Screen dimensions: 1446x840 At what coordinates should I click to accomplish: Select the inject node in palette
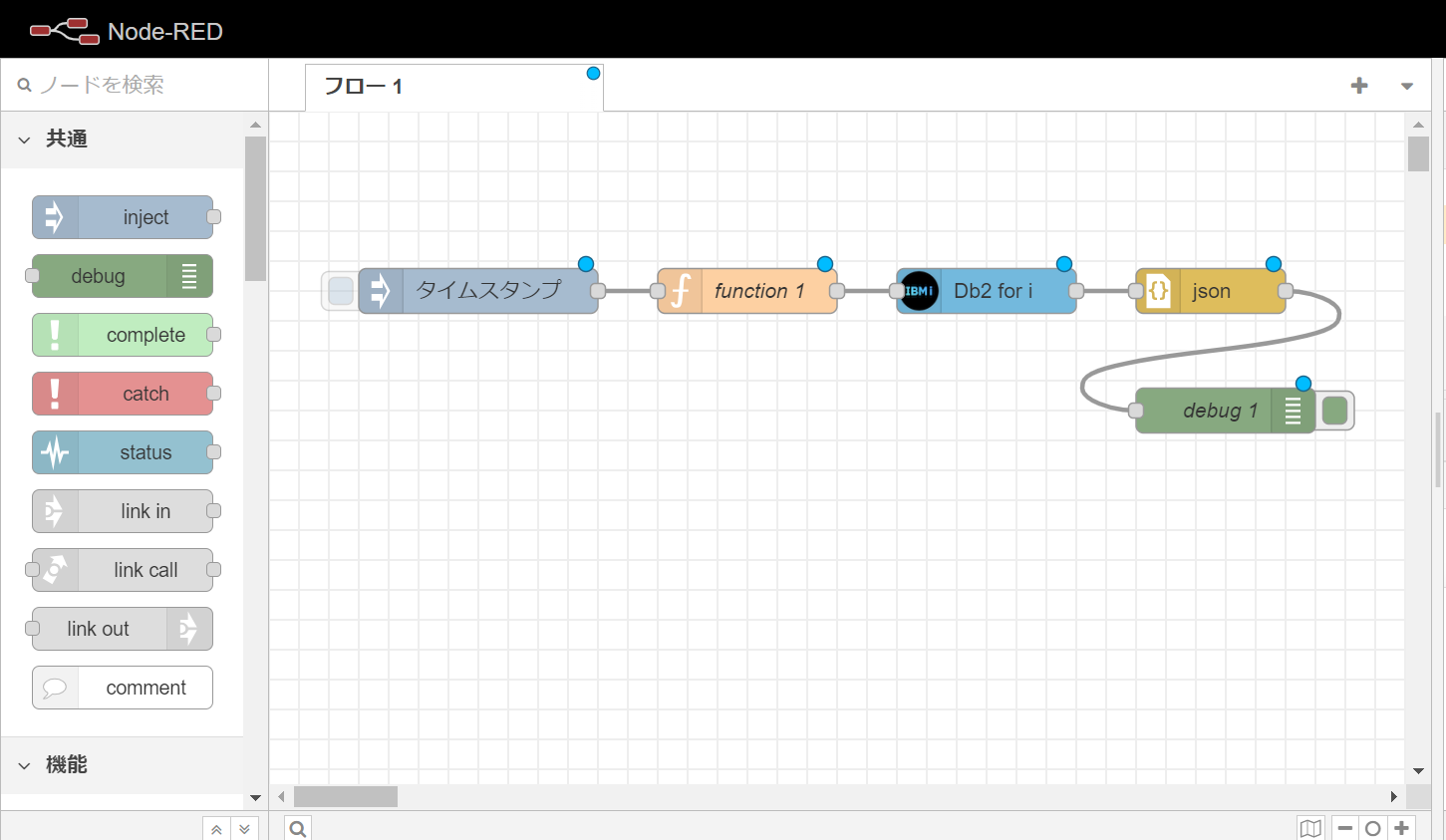123,217
